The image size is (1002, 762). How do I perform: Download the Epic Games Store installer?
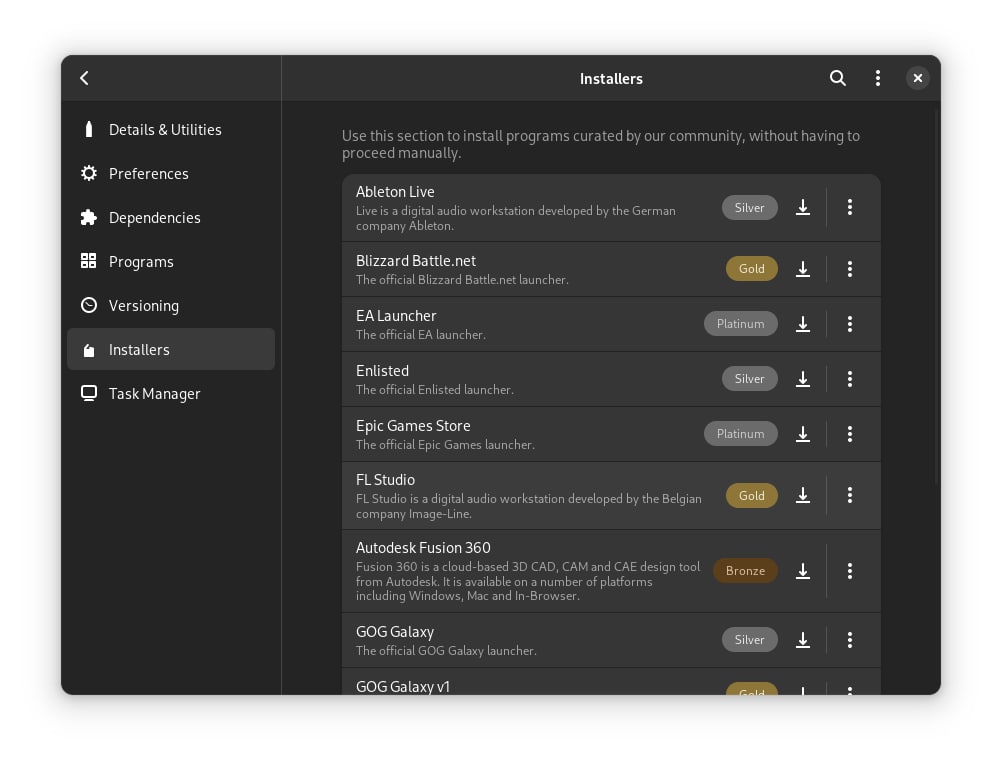click(x=802, y=434)
